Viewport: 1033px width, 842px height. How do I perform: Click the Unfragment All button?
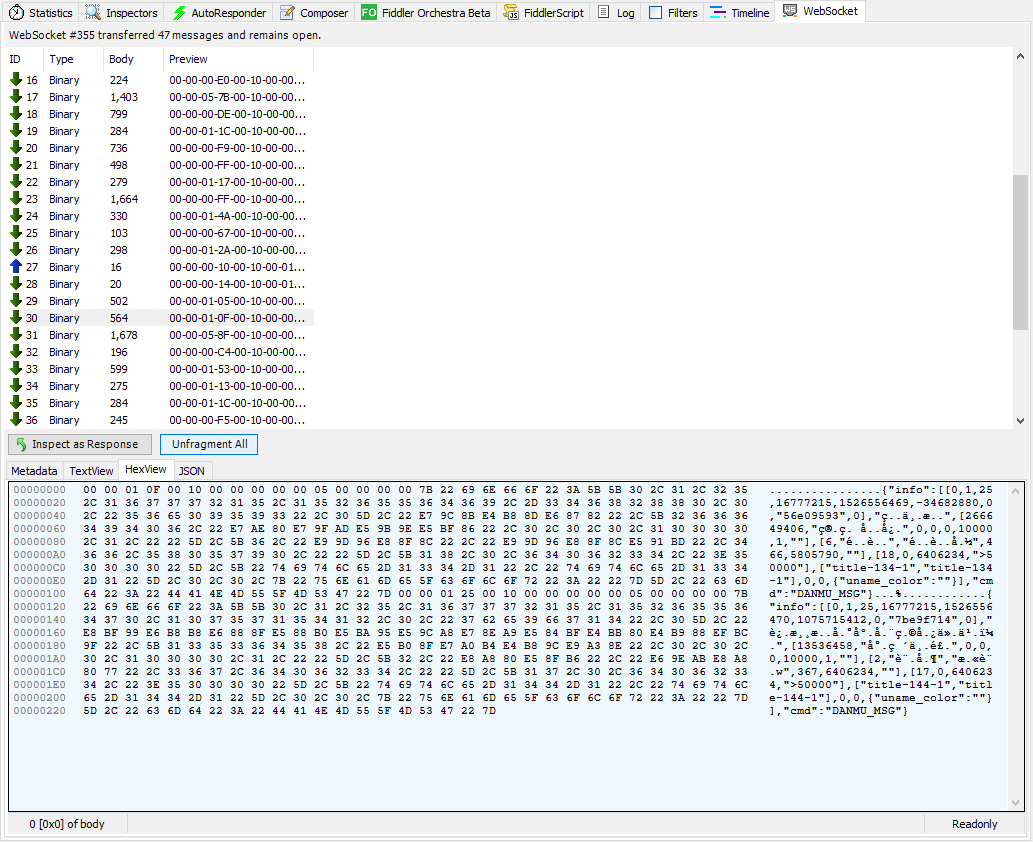209,444
